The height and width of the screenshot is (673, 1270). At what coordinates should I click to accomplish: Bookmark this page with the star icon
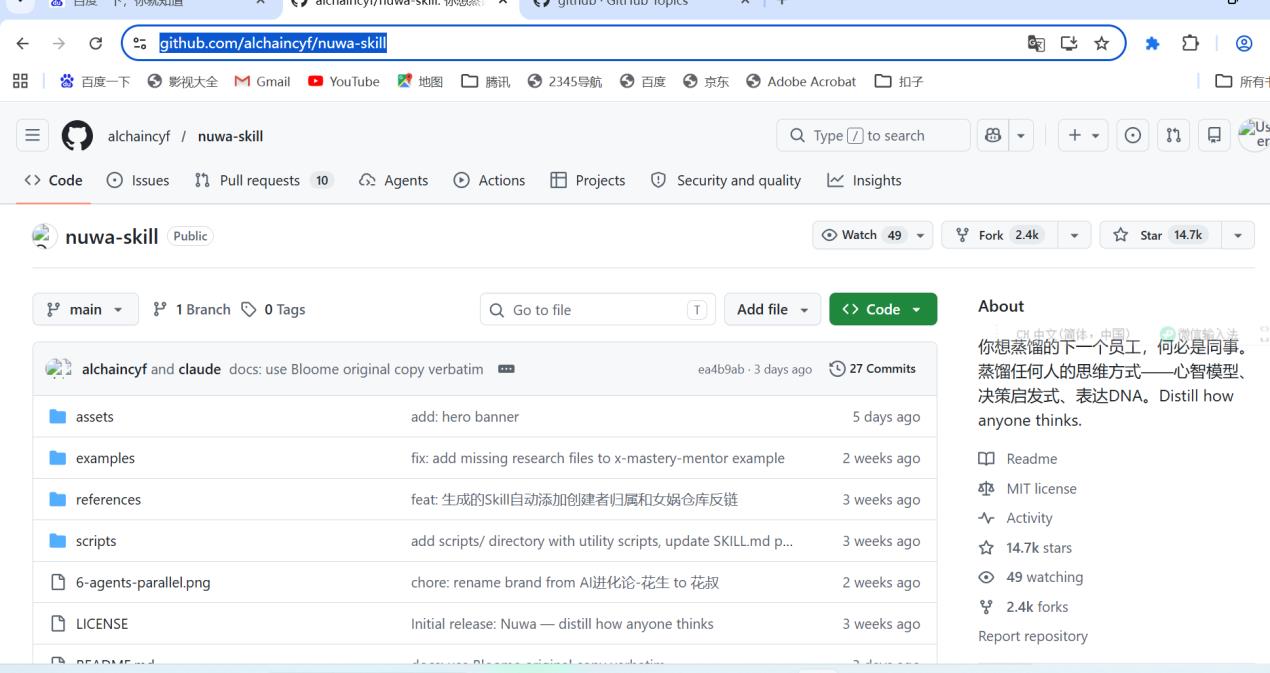pos(1101,43)
